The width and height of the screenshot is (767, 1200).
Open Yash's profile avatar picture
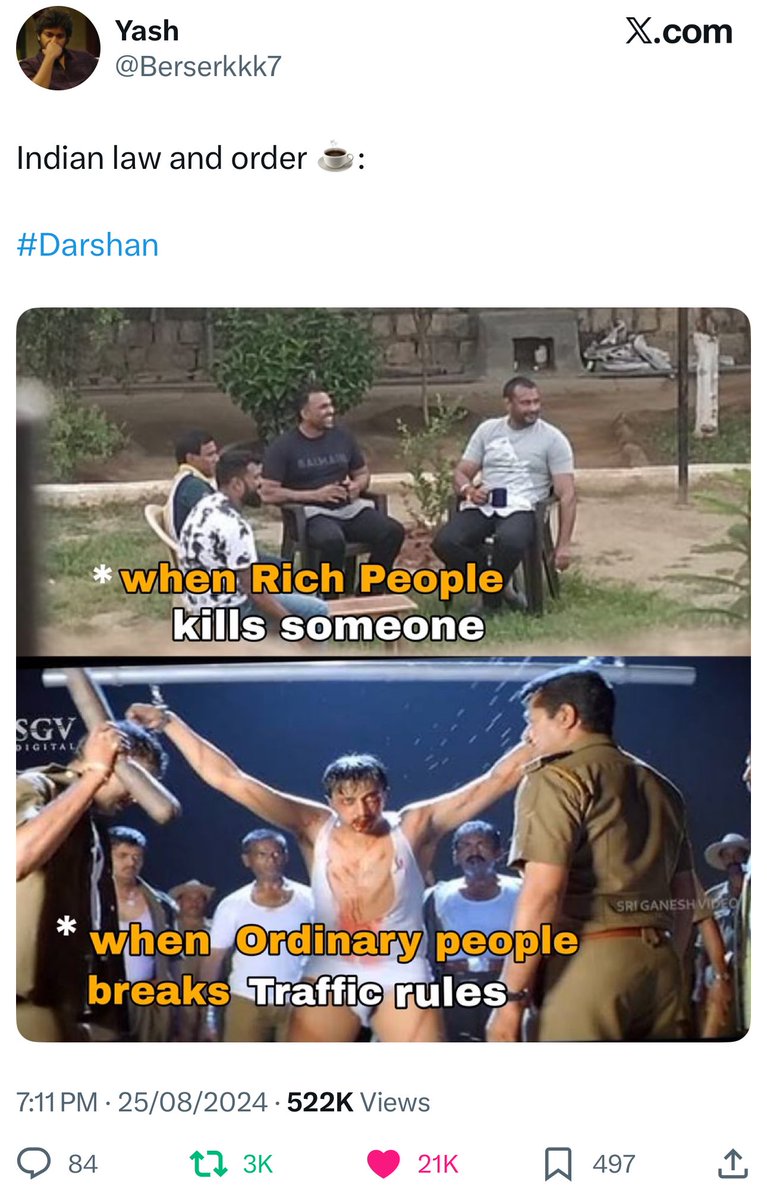coord(58,48)
